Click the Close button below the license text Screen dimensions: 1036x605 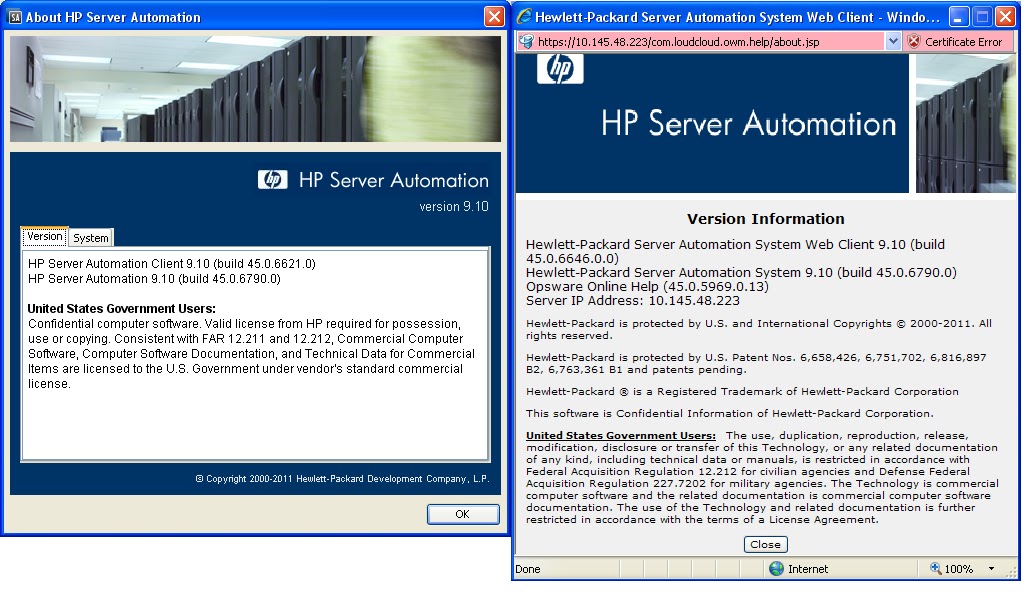click(765, 544)
